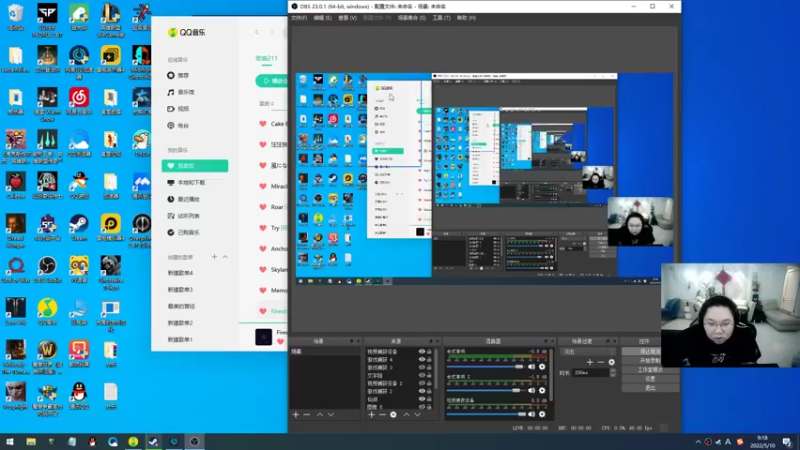Screen dimensions: 800x450
Task: Switch to QQ音乐 taskbar icon
Action: [x=133, y=442]
